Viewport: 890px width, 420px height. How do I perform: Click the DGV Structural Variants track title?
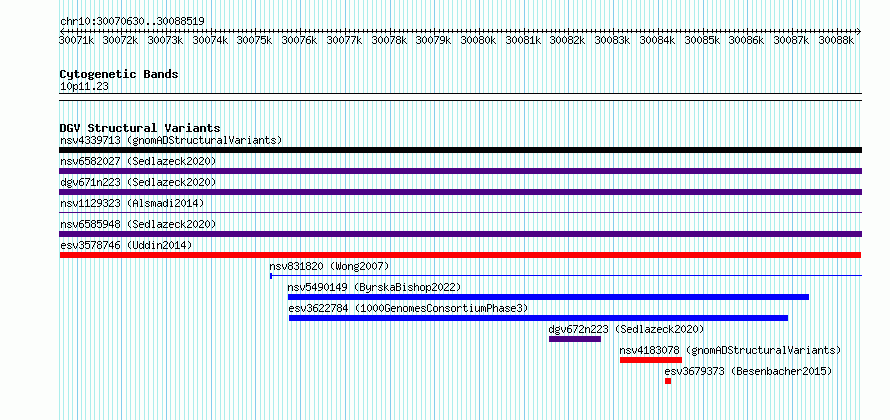pos(140,128)
